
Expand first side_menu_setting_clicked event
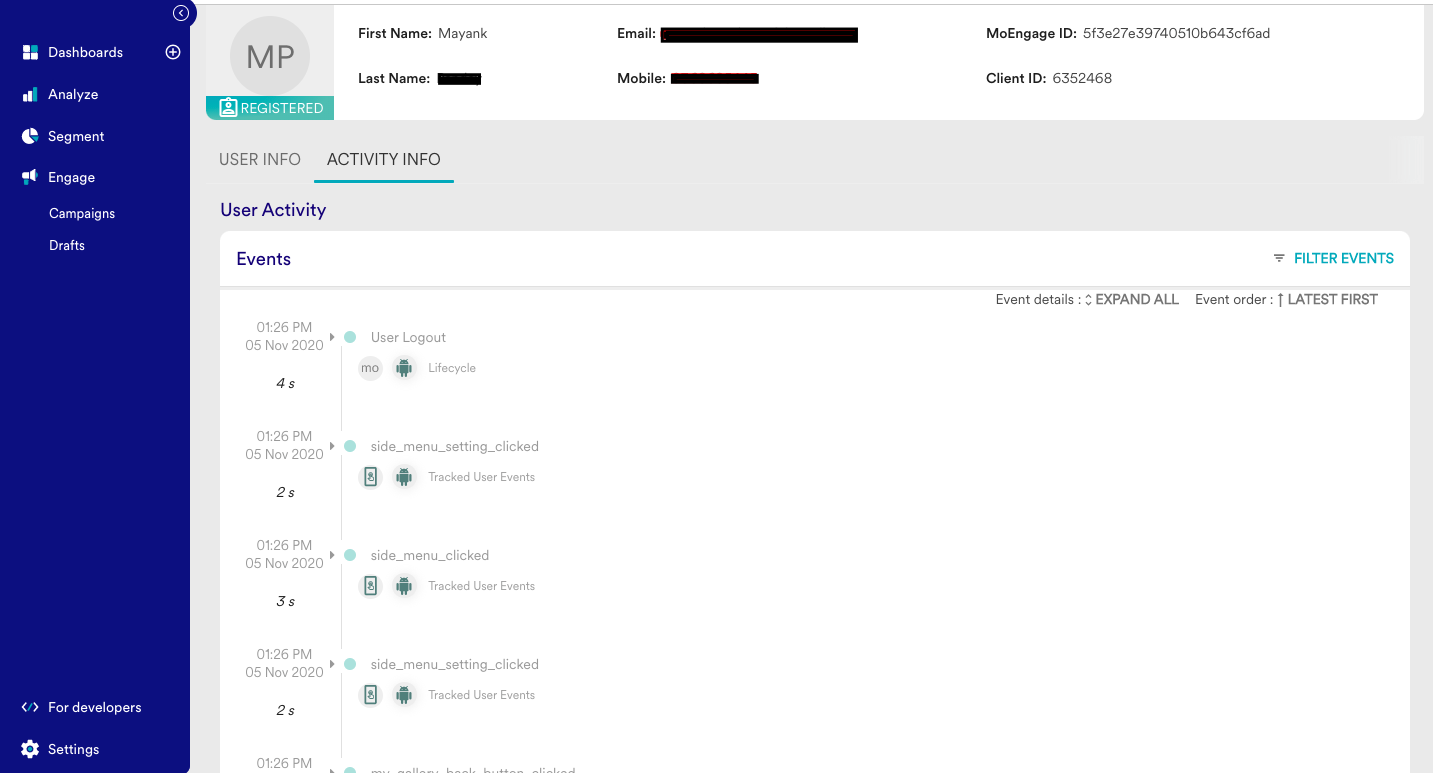tap(332, 446)
